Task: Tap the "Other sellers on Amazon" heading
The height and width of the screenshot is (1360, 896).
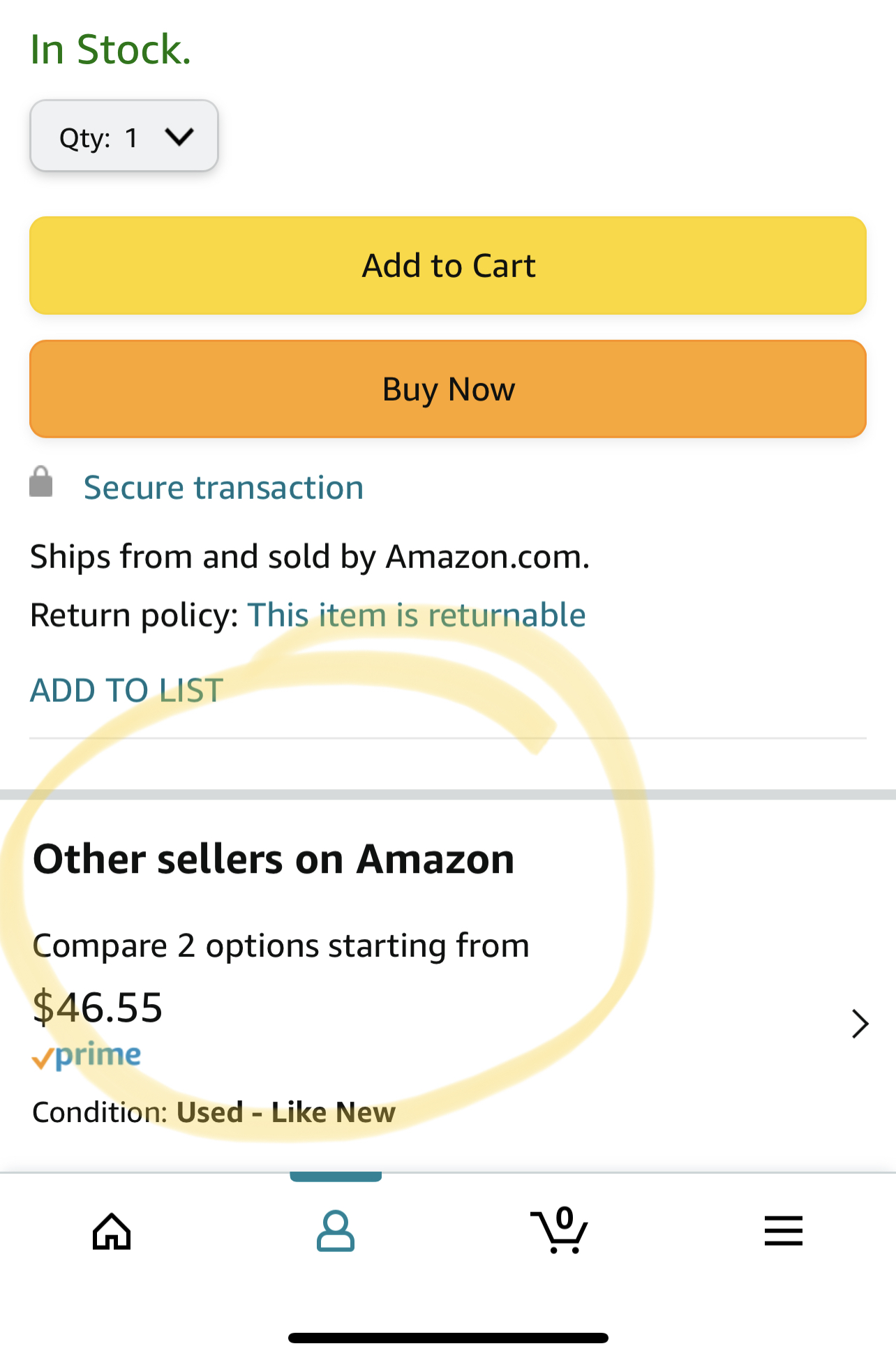Action: click(274, 859)
